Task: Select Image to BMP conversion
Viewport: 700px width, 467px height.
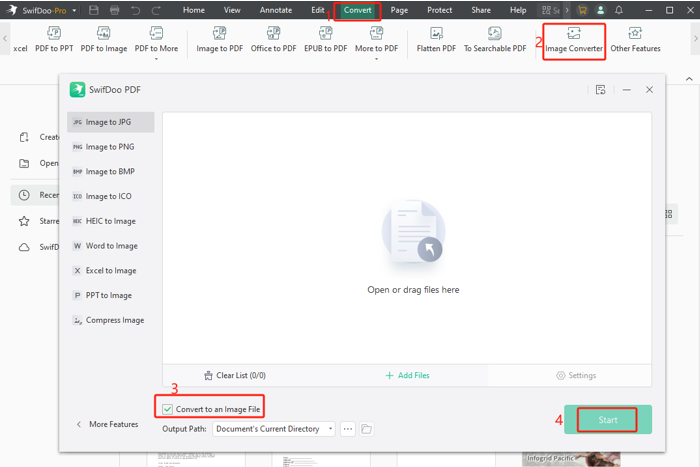Action: (110, 171)
